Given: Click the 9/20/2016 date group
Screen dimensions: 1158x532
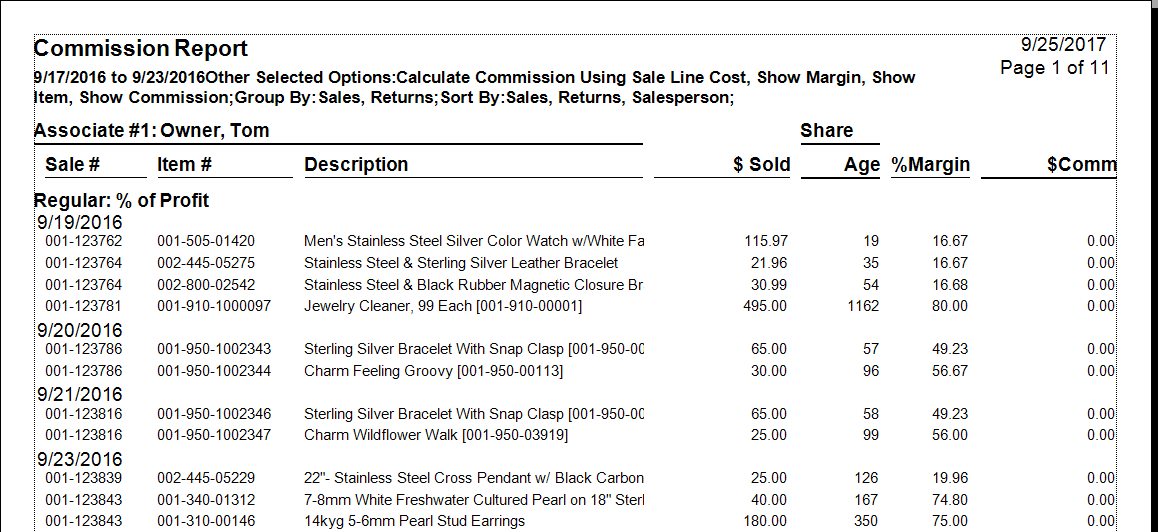Looking at the screenshot, I should tap(79, 330).
